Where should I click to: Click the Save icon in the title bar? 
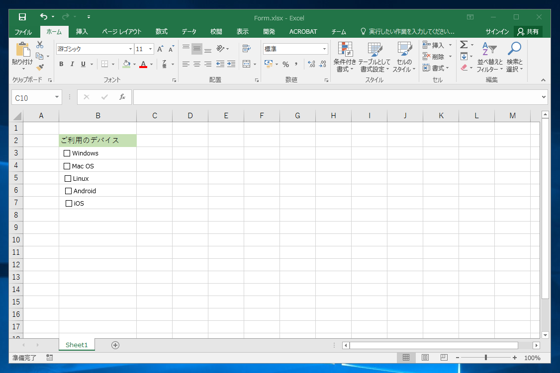[x=22, y=17]
